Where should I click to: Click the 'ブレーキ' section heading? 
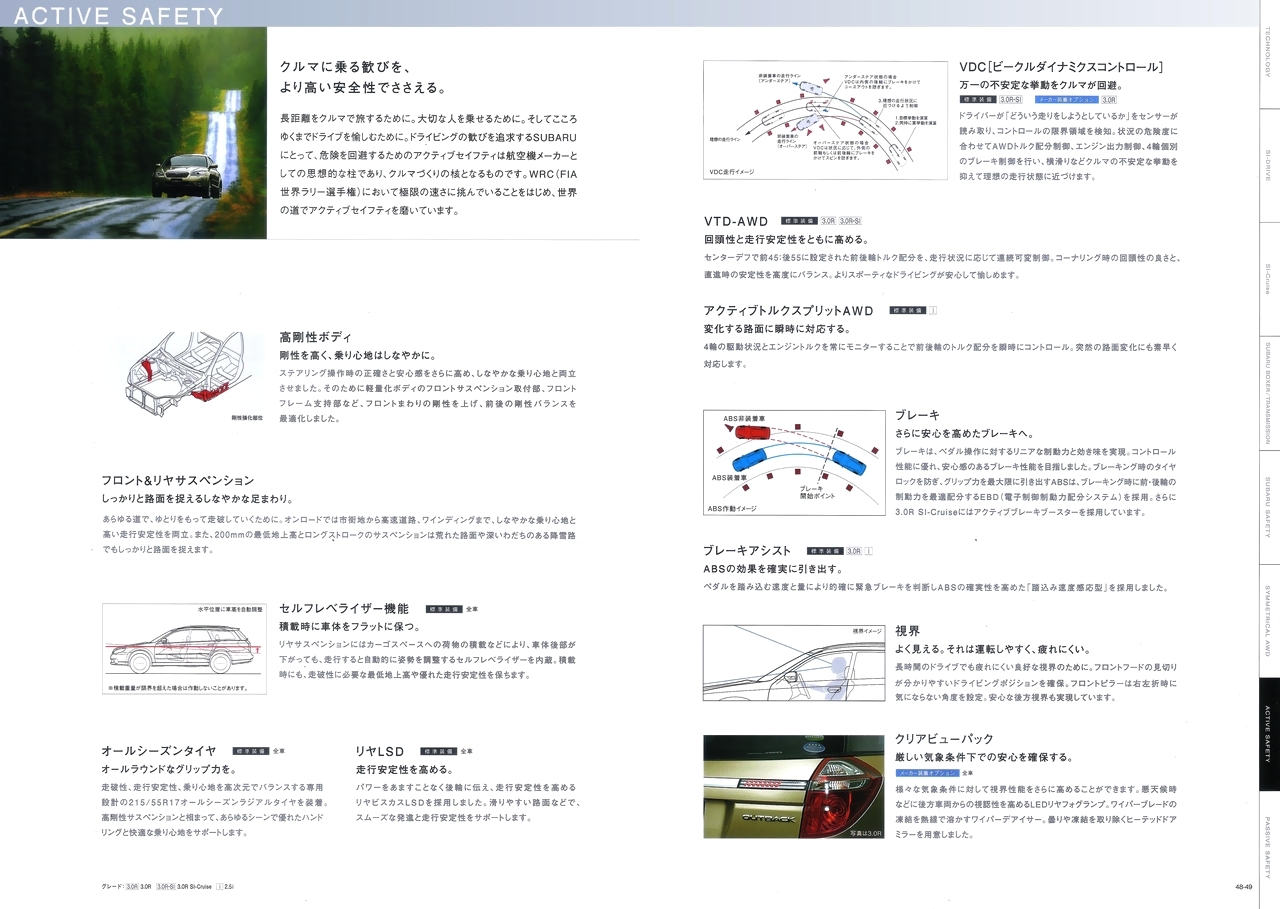[x=917, y=415]
